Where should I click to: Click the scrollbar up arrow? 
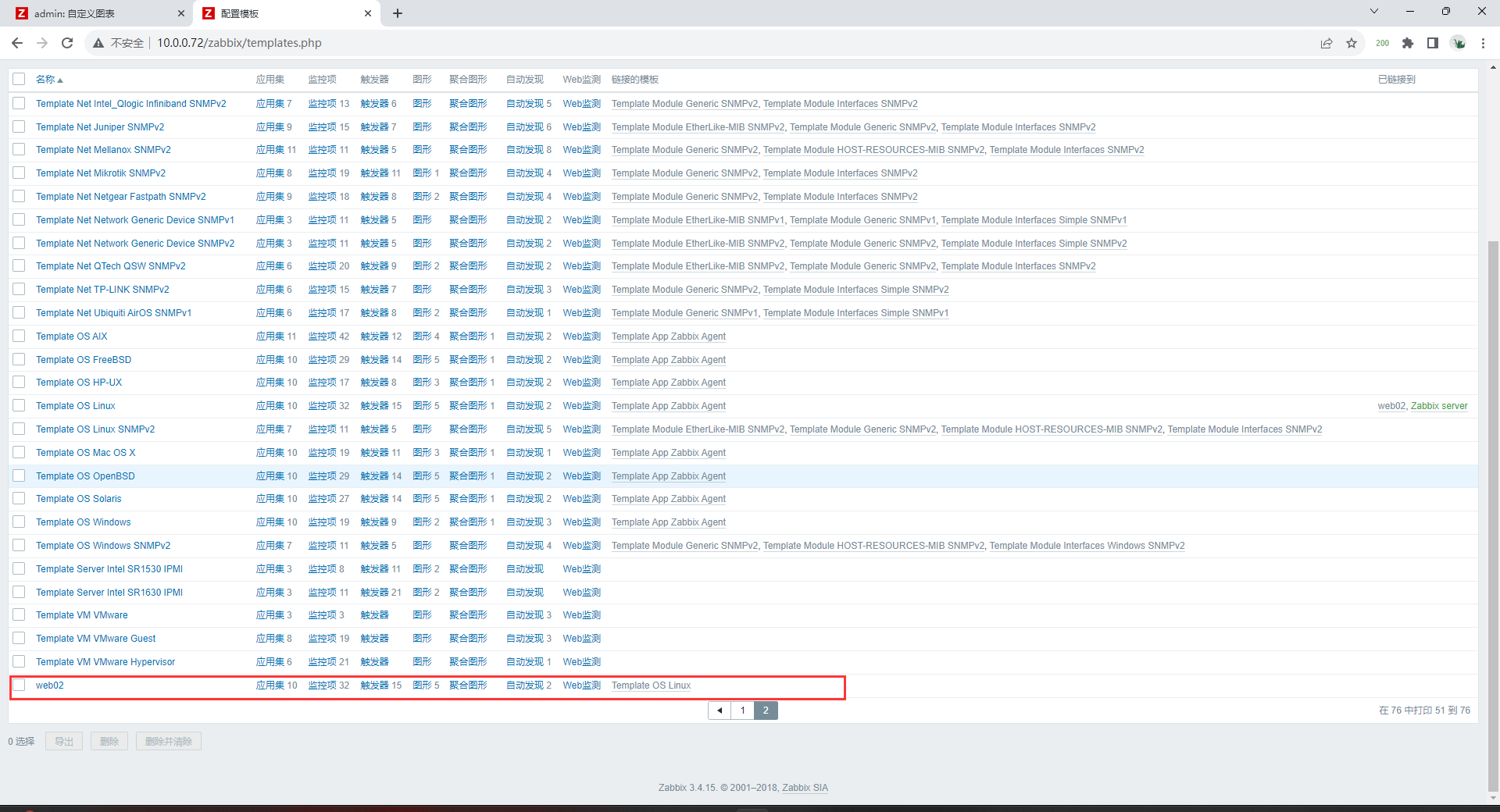pos(1493,67)
